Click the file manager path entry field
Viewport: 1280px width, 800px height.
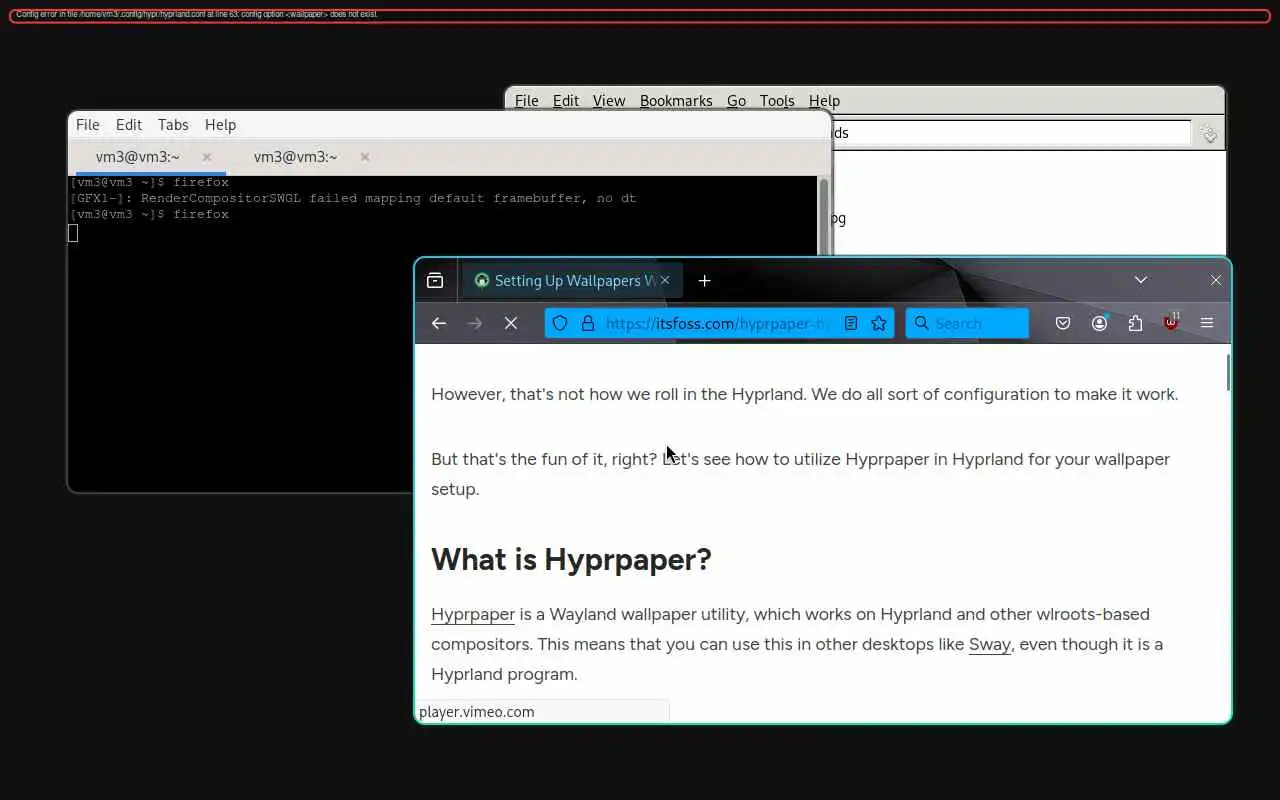pyautogui.click(x=1011, y=133)
